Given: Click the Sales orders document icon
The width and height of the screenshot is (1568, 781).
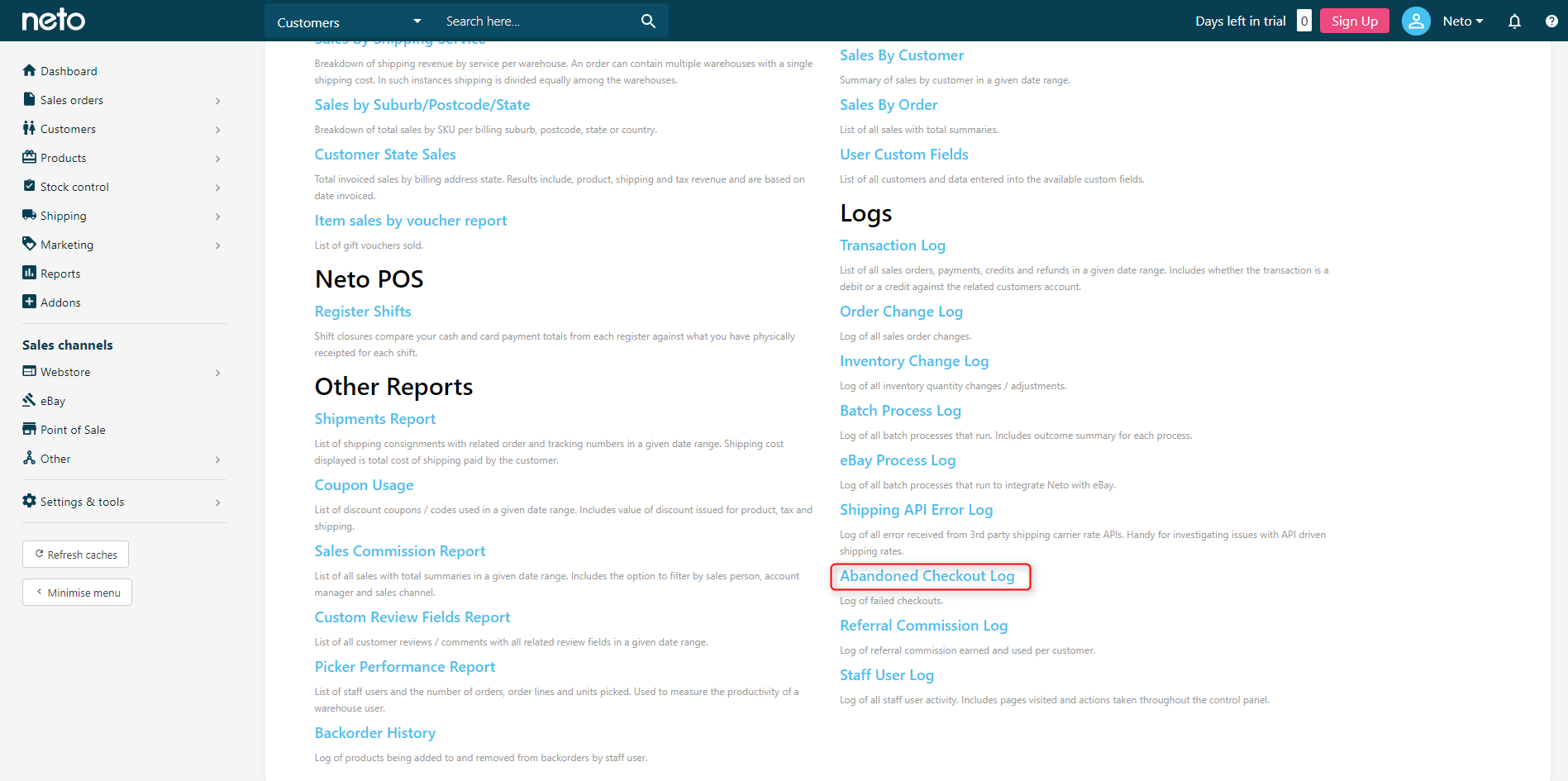Looking at the screenshot, I should (x=30, y=99).
